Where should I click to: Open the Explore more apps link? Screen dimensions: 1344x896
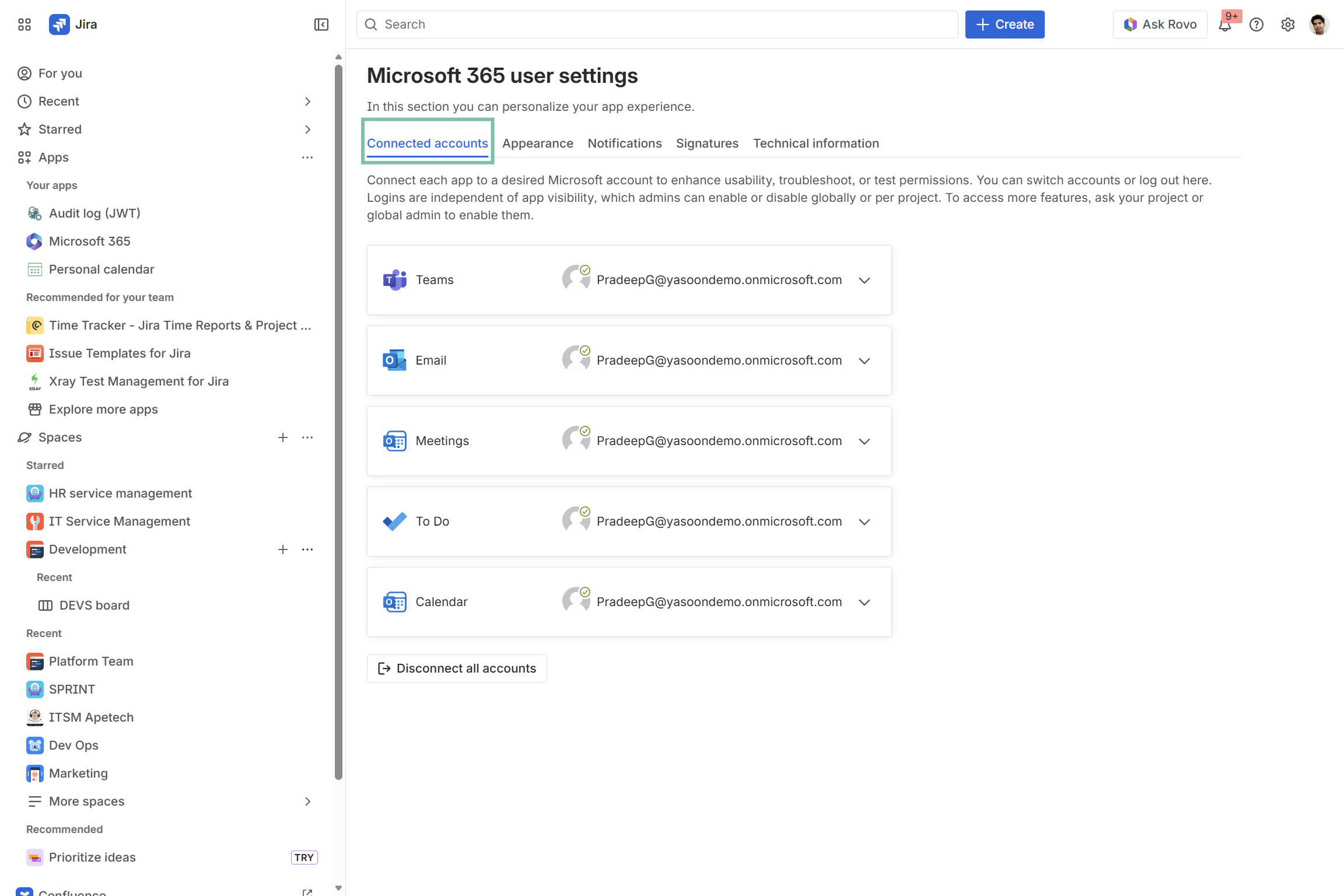[103, 409]
